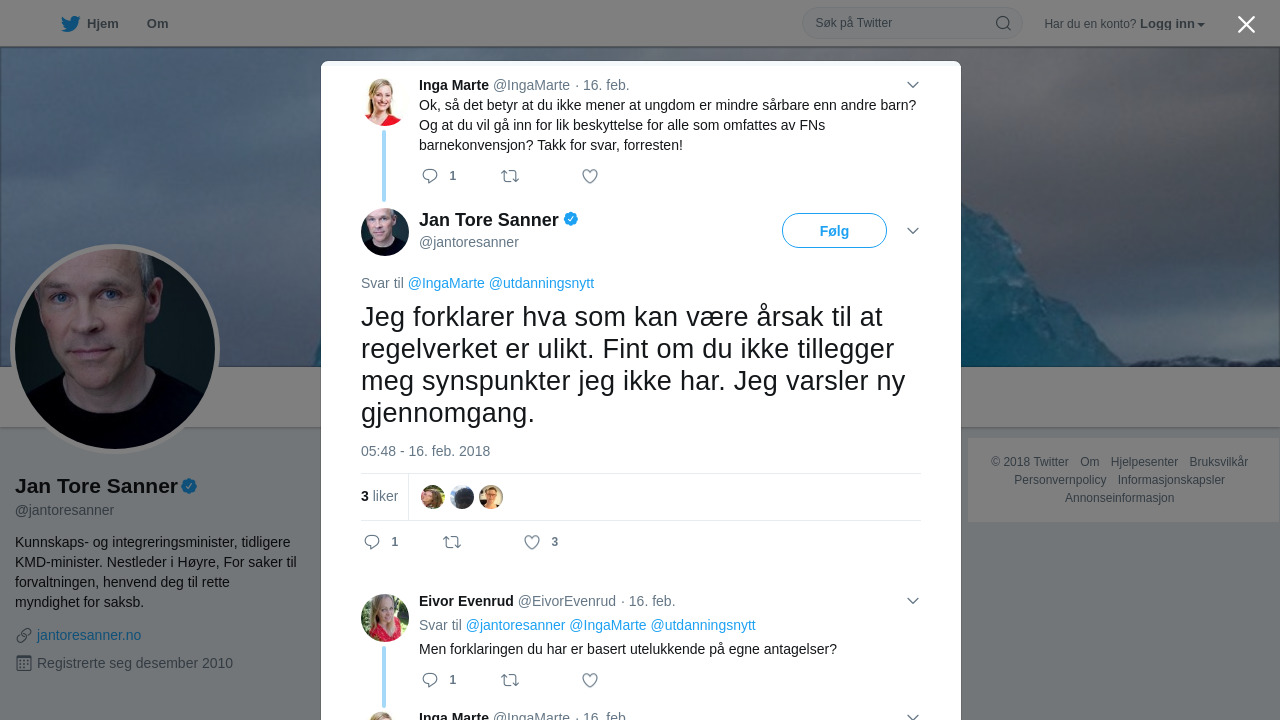The height and width of the screenshot is (720, 1280).
Task: Like Inga Marte's tweet with heart icon
Action: 590,176
